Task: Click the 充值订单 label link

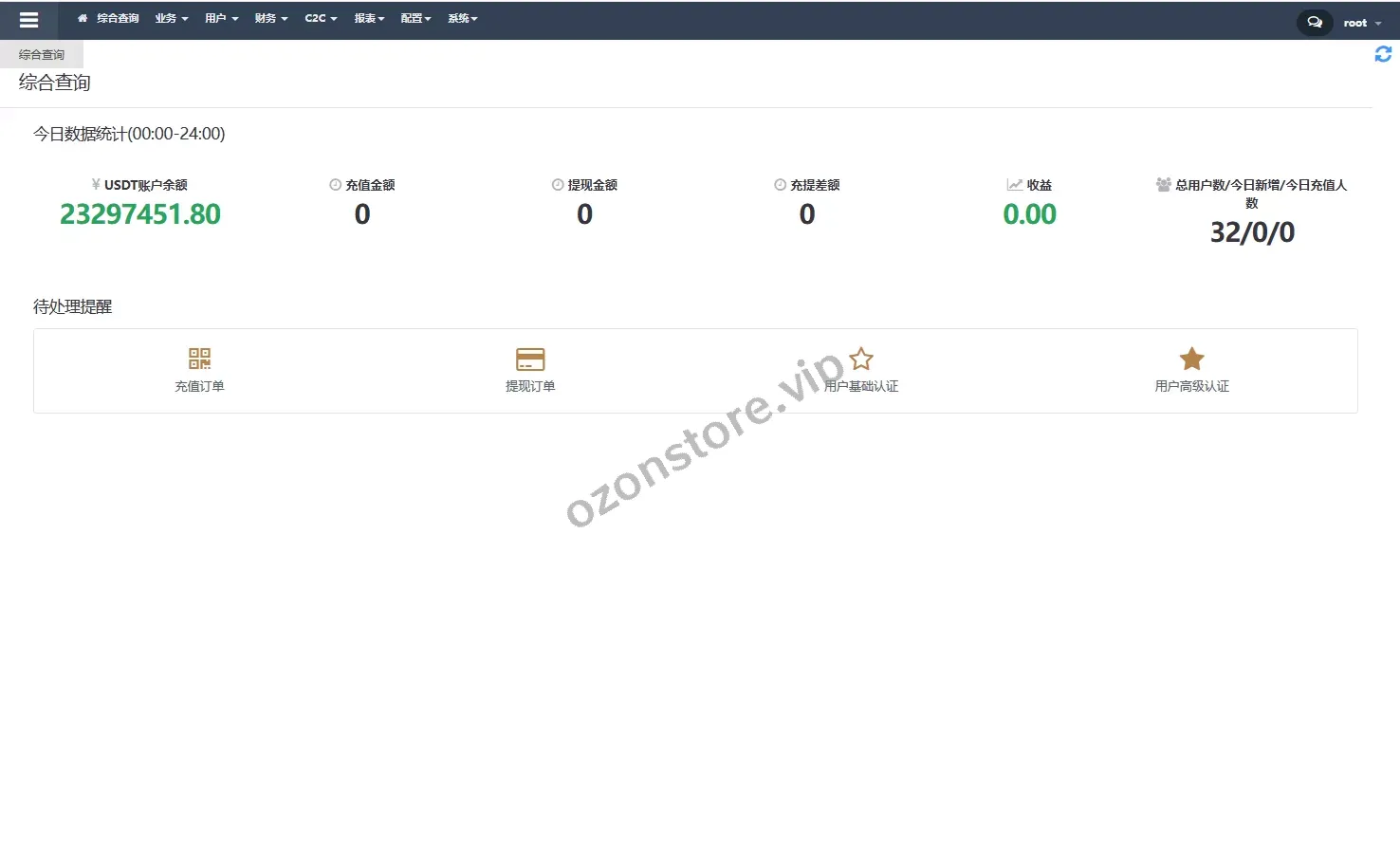Action: click(199, 386)
